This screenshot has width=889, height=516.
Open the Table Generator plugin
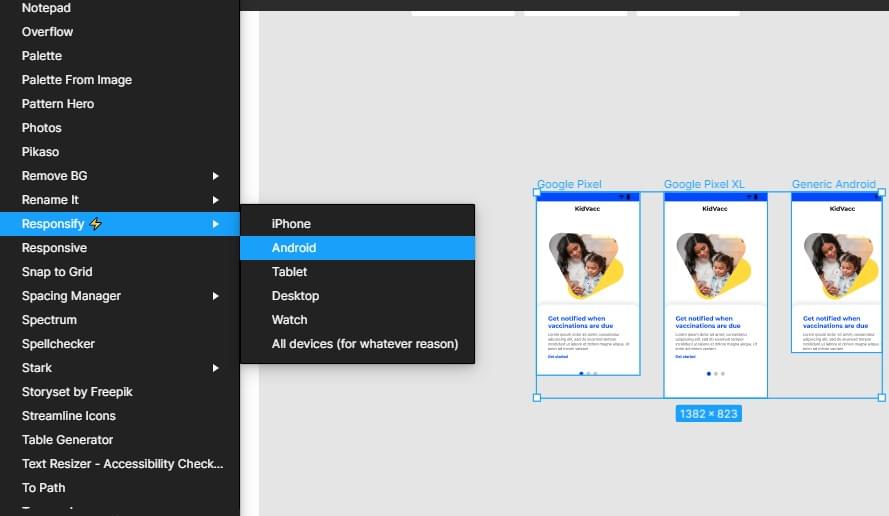point(67,440)
